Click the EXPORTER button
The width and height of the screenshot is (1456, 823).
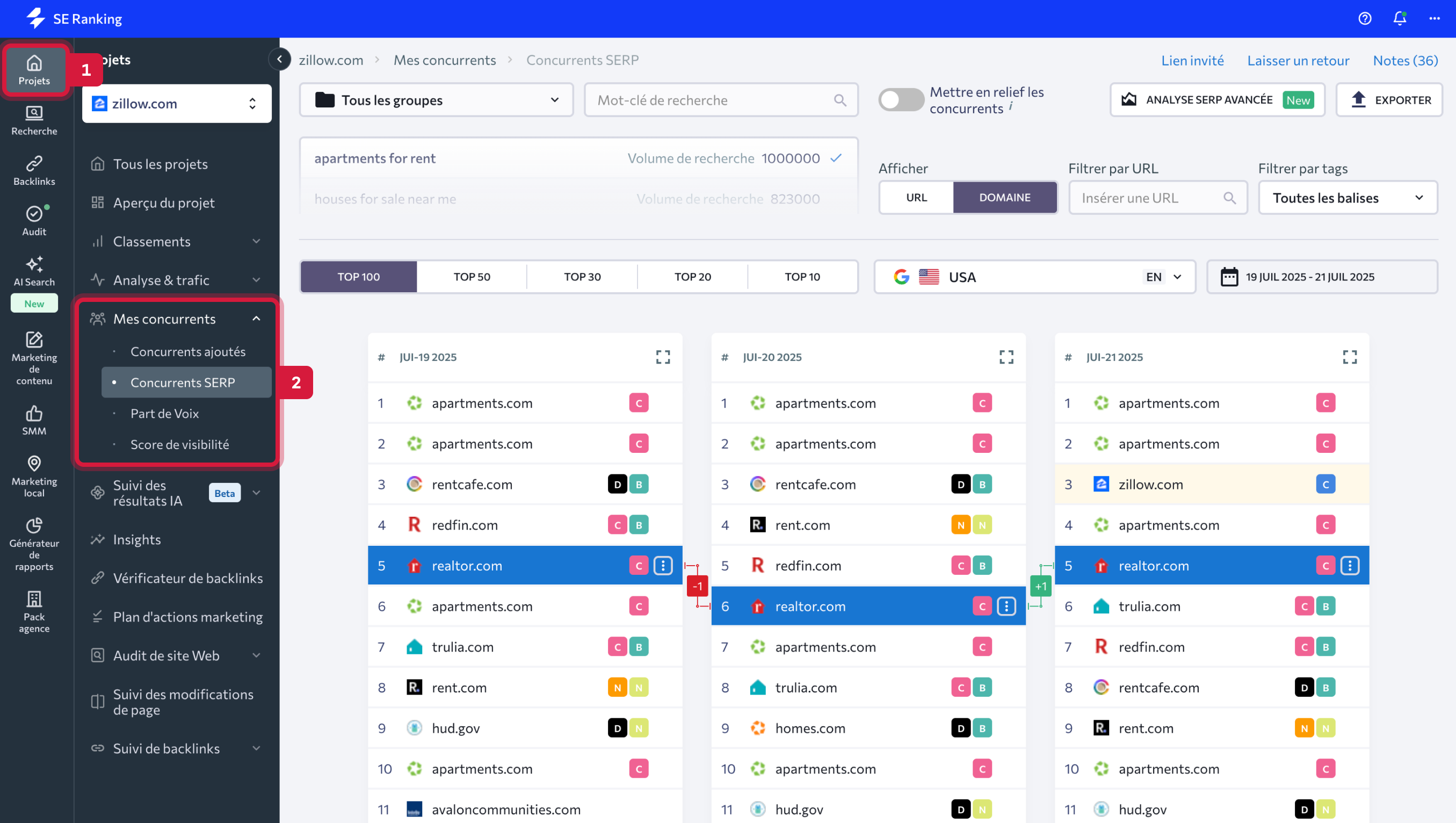click(x=1389, y=99)
